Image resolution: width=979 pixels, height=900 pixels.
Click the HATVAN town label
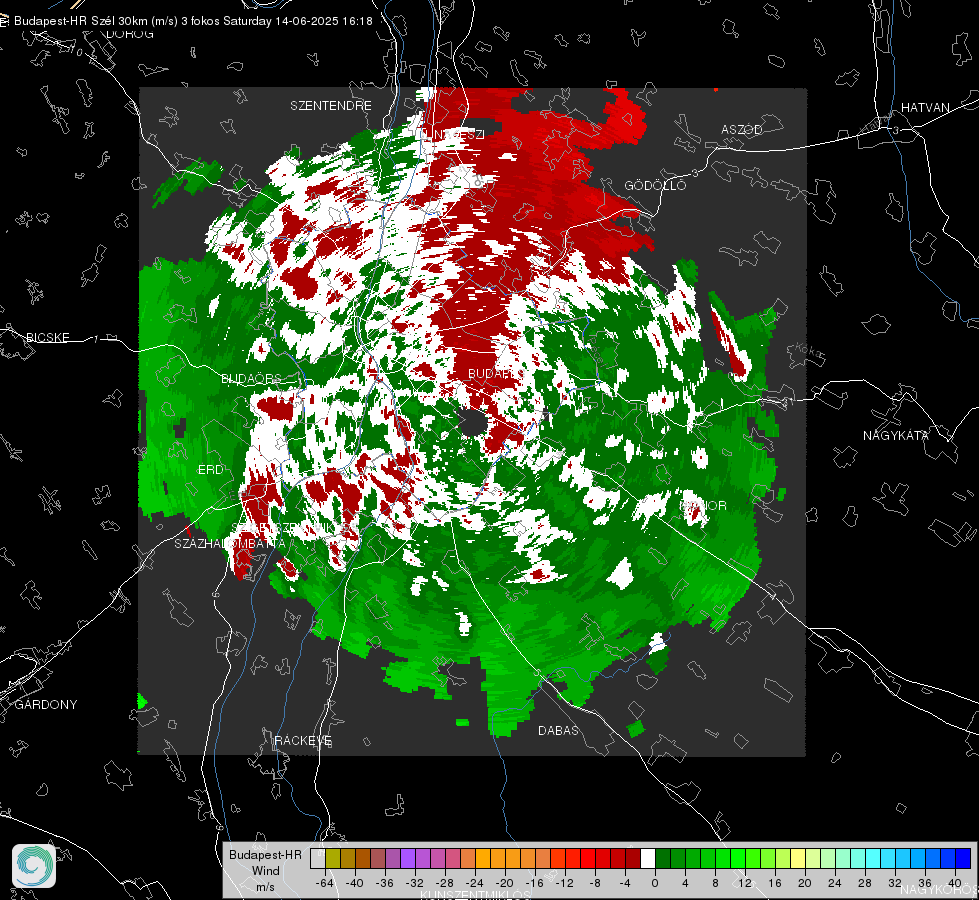point(925,107)
